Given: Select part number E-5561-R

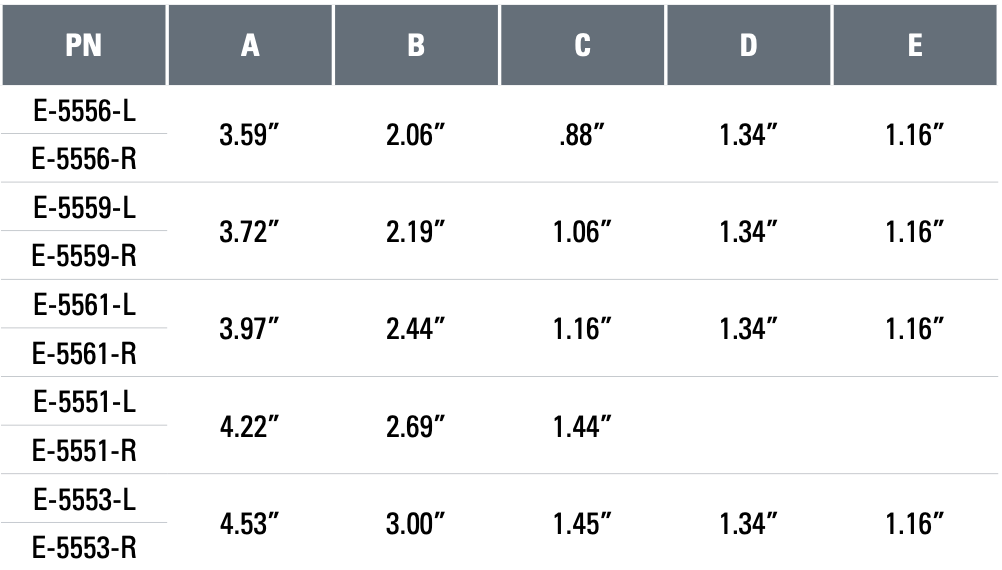Looking at the screenshot, I should click(x=84, y=353).
